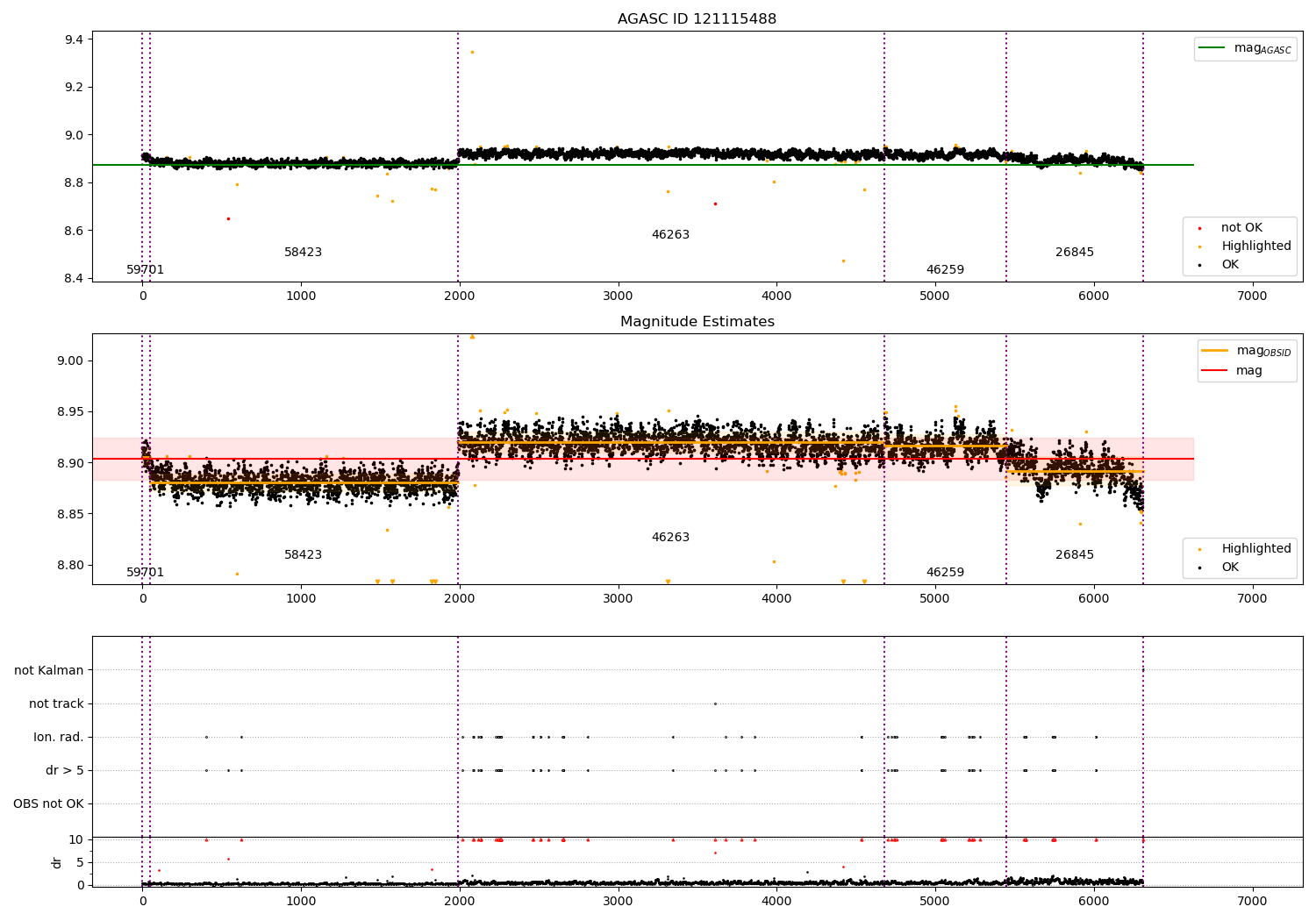Screen dimensions: 1316x921
Task: Click the 9.00 y-axis tick in Magnitude Estimates plot
Action: tap(71, 361)
